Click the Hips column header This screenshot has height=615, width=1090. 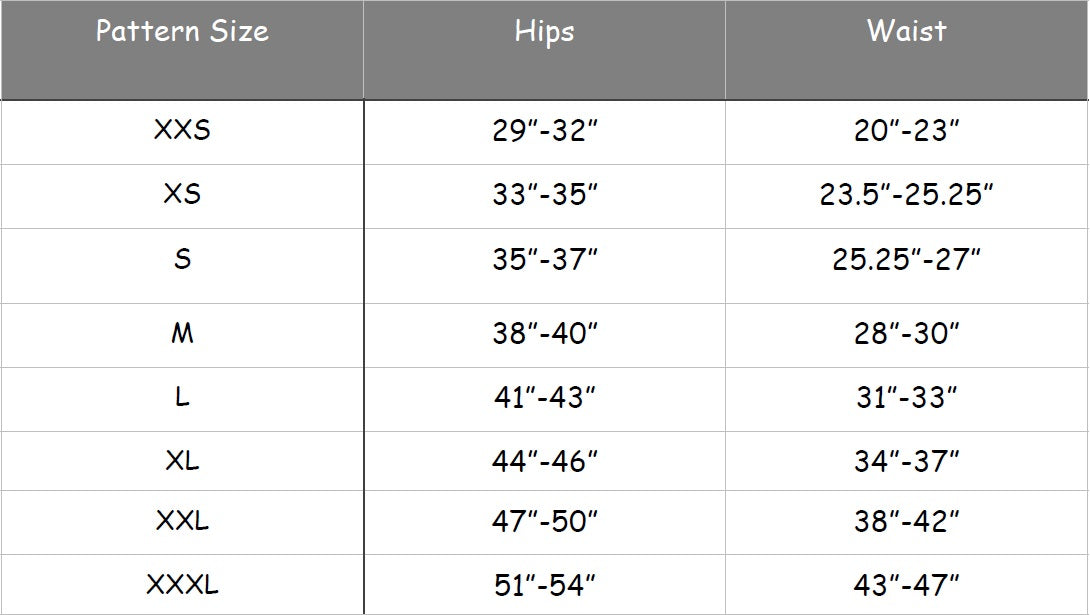tap(544, 32)
